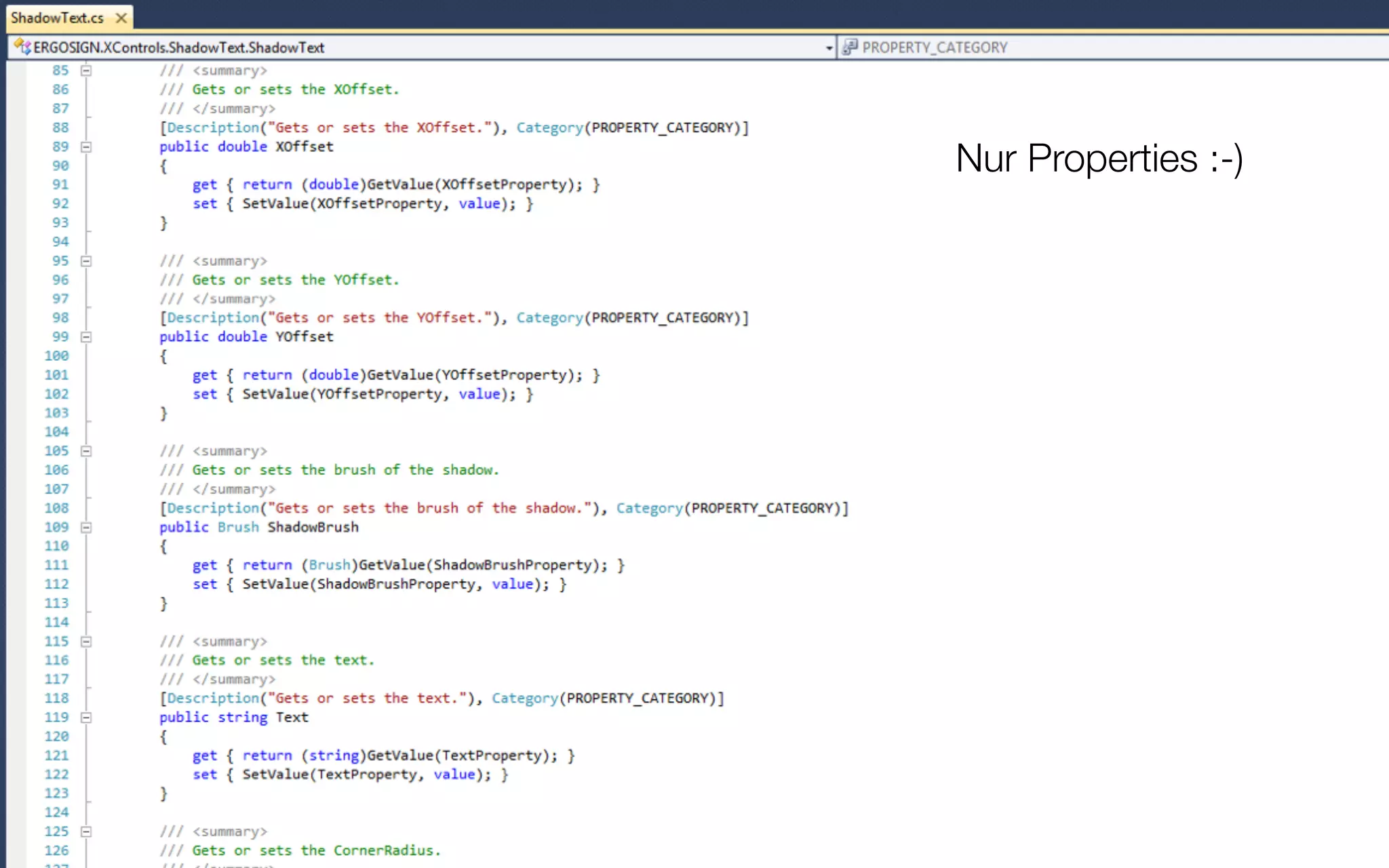Collapse the summary comment at line 105

[86, 451]
